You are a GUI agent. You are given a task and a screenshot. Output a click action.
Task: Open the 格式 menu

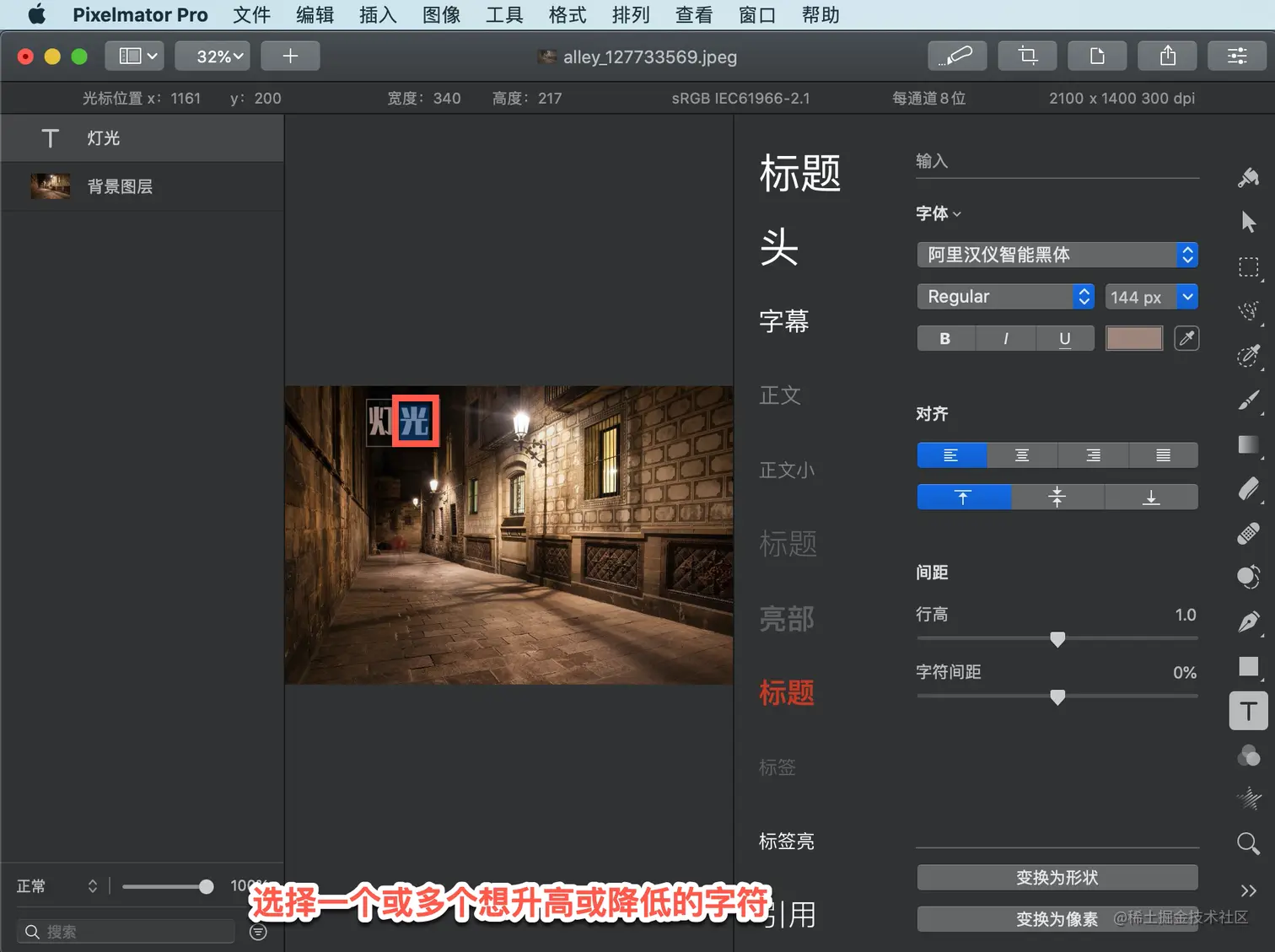[x=568, y=15]
